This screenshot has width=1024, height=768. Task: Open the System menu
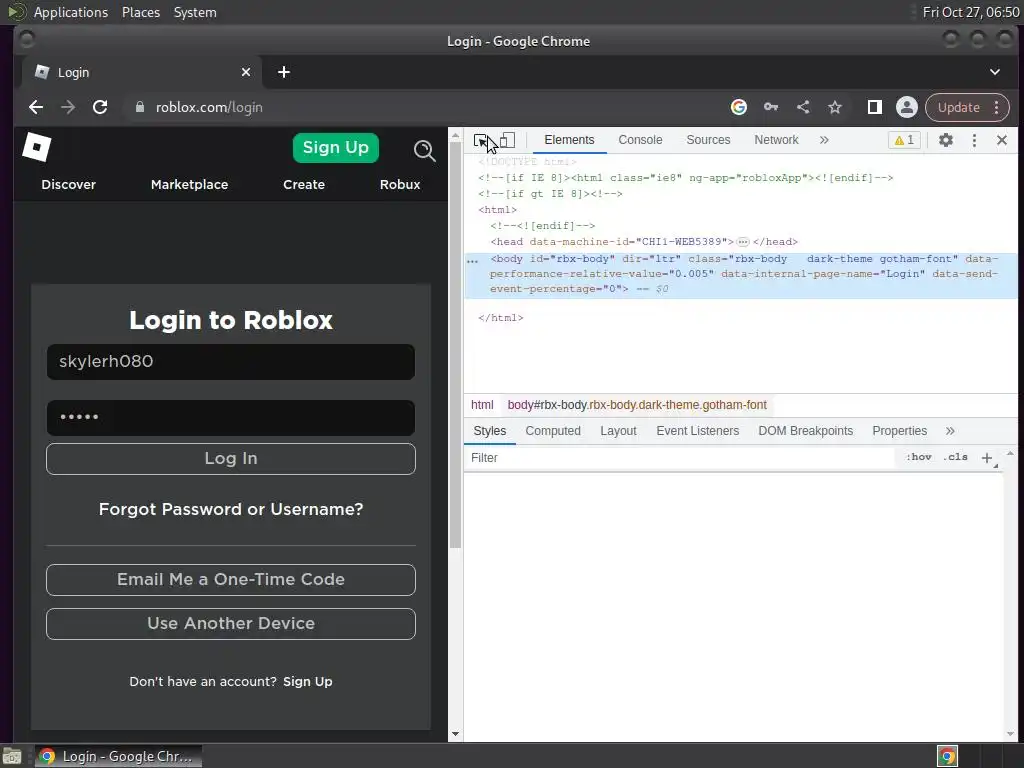click(x=195, y=12)
